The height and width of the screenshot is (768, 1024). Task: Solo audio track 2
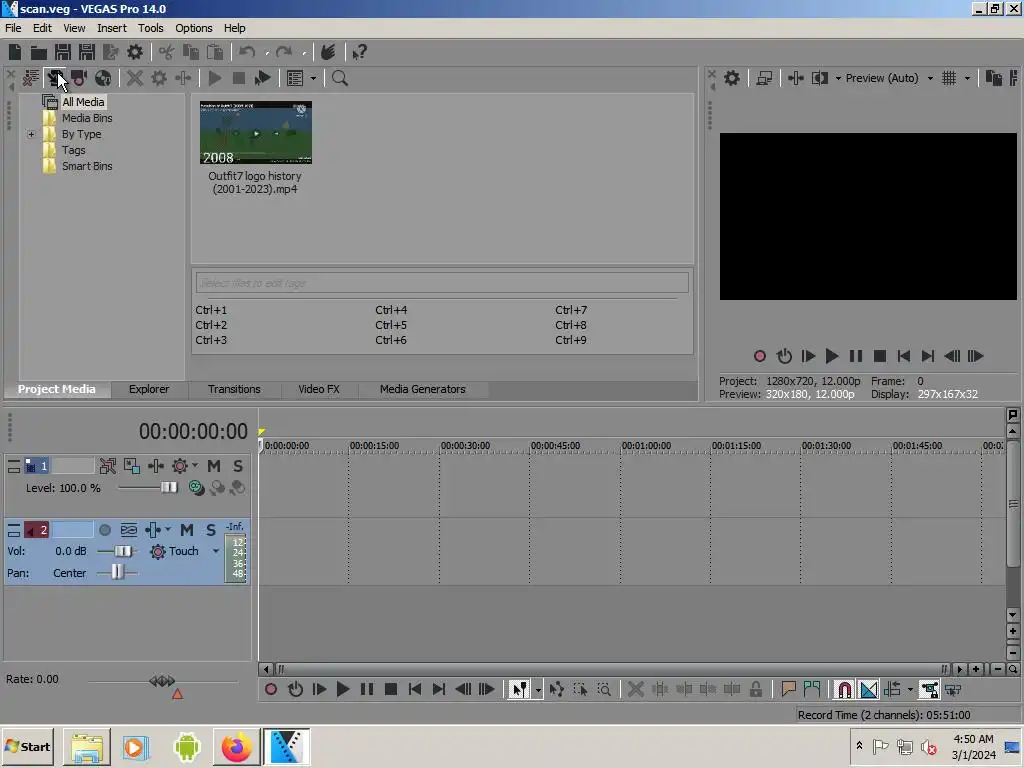210,530
